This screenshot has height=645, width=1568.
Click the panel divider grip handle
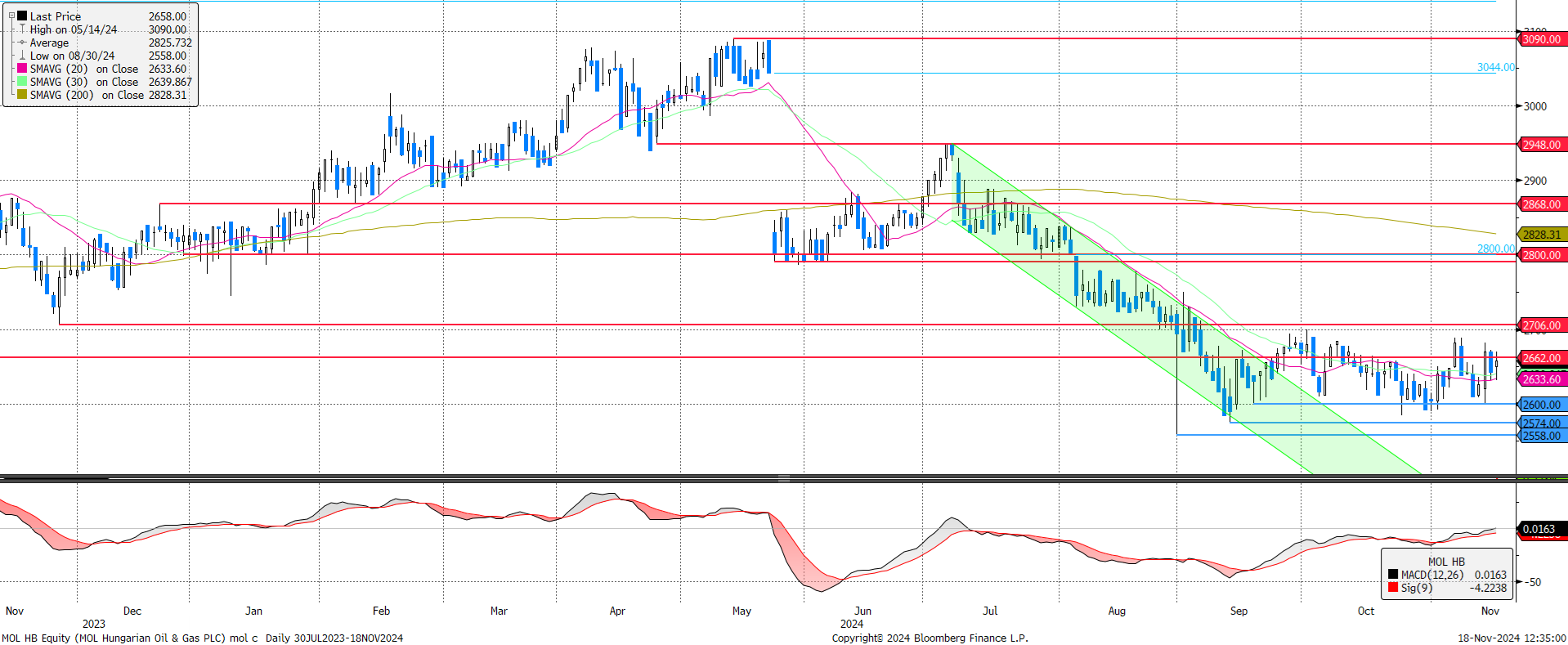pyautogui.click(x=783, y=478)
